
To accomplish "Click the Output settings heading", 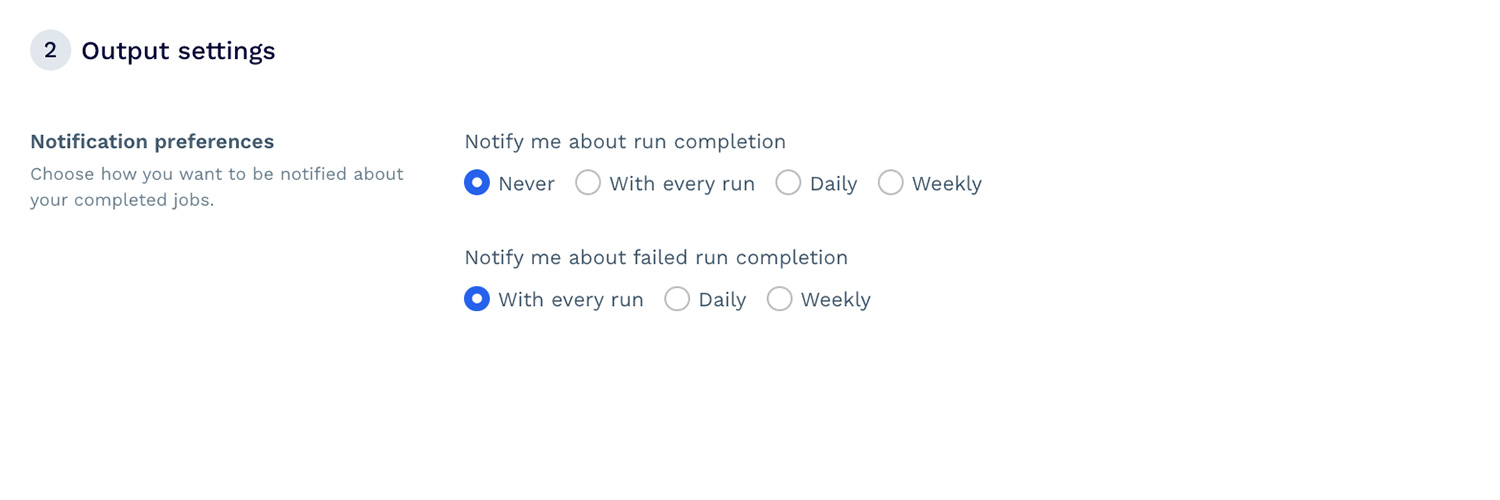I will (178, 51).
